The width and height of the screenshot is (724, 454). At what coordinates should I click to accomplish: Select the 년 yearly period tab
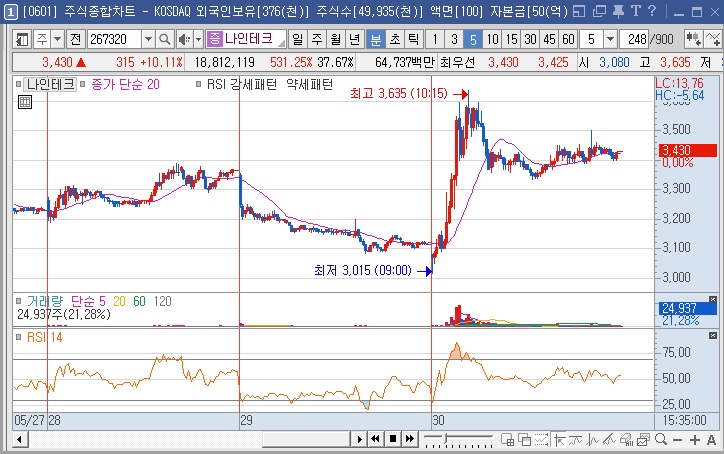pyautogui.click(x=354, y=40)
